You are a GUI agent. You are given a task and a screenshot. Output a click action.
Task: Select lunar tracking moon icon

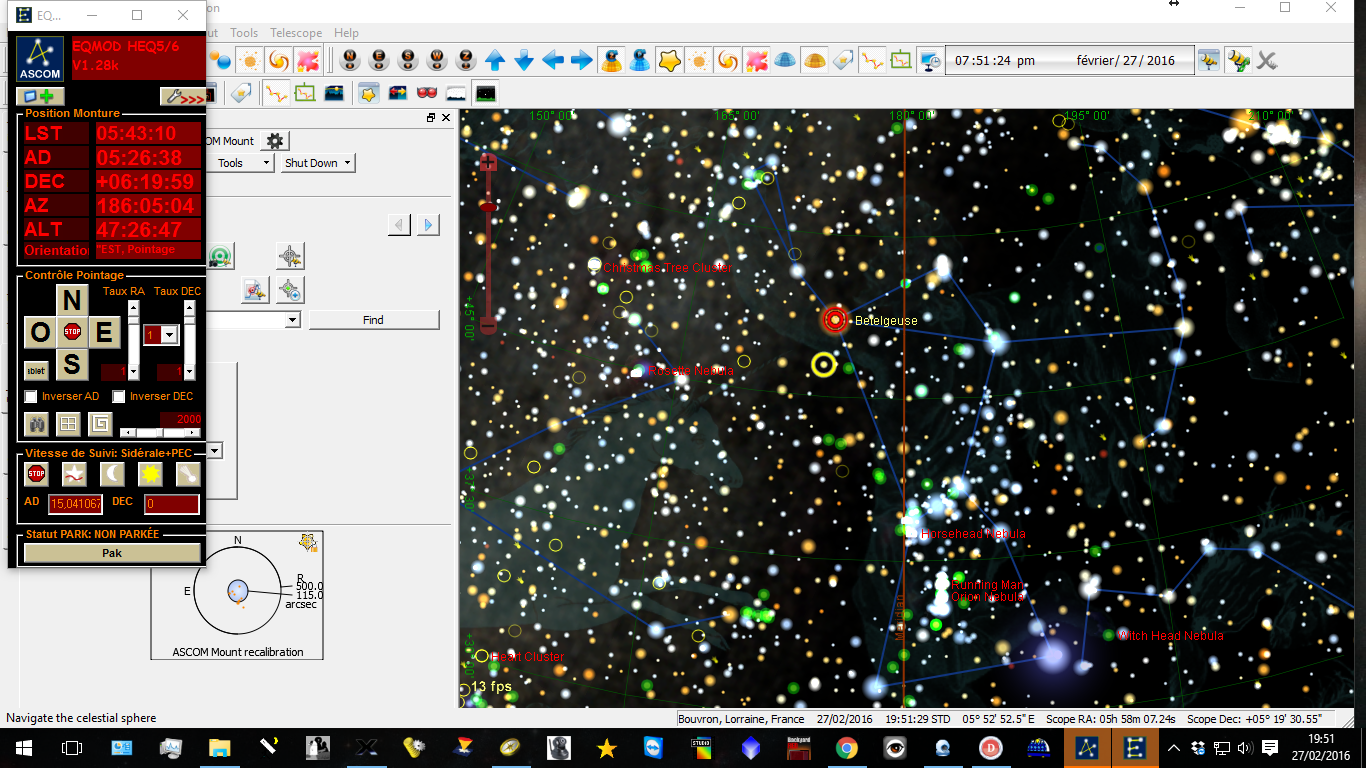[113, 474]
